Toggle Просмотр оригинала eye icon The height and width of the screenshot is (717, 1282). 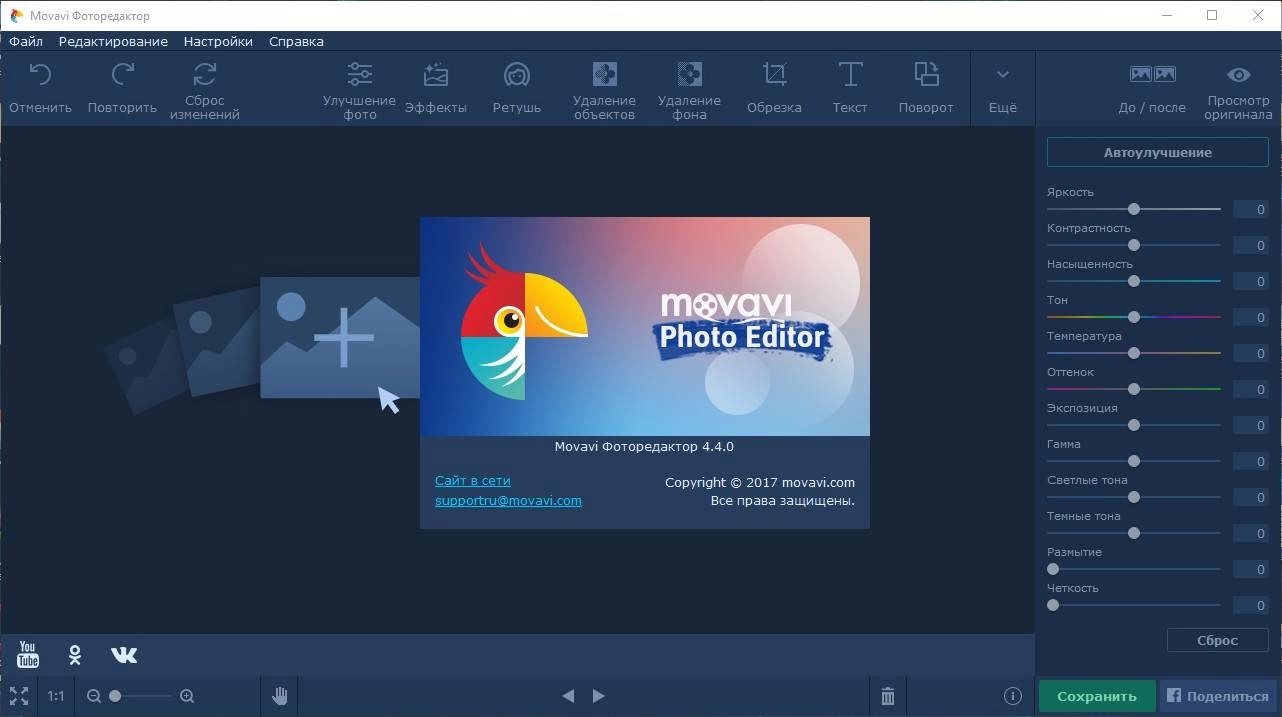[1239, 74]
